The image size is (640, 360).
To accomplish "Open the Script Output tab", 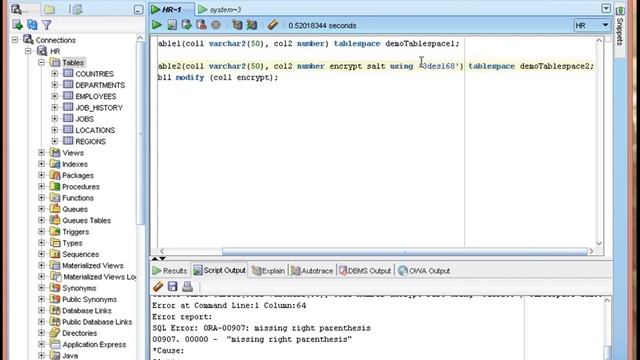I will 220,270.
